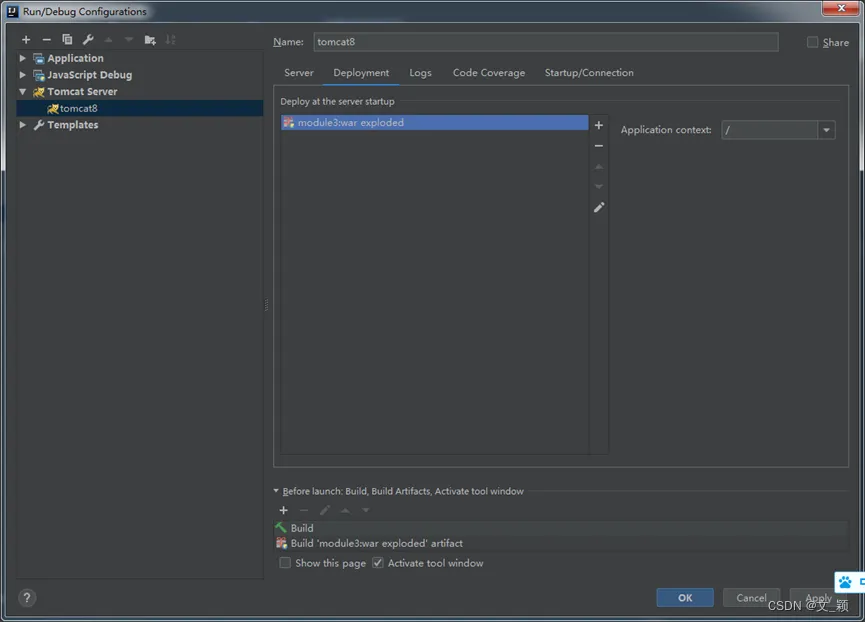
Task: Uncheck Activate tool window
Action: [x=378, y=563]
